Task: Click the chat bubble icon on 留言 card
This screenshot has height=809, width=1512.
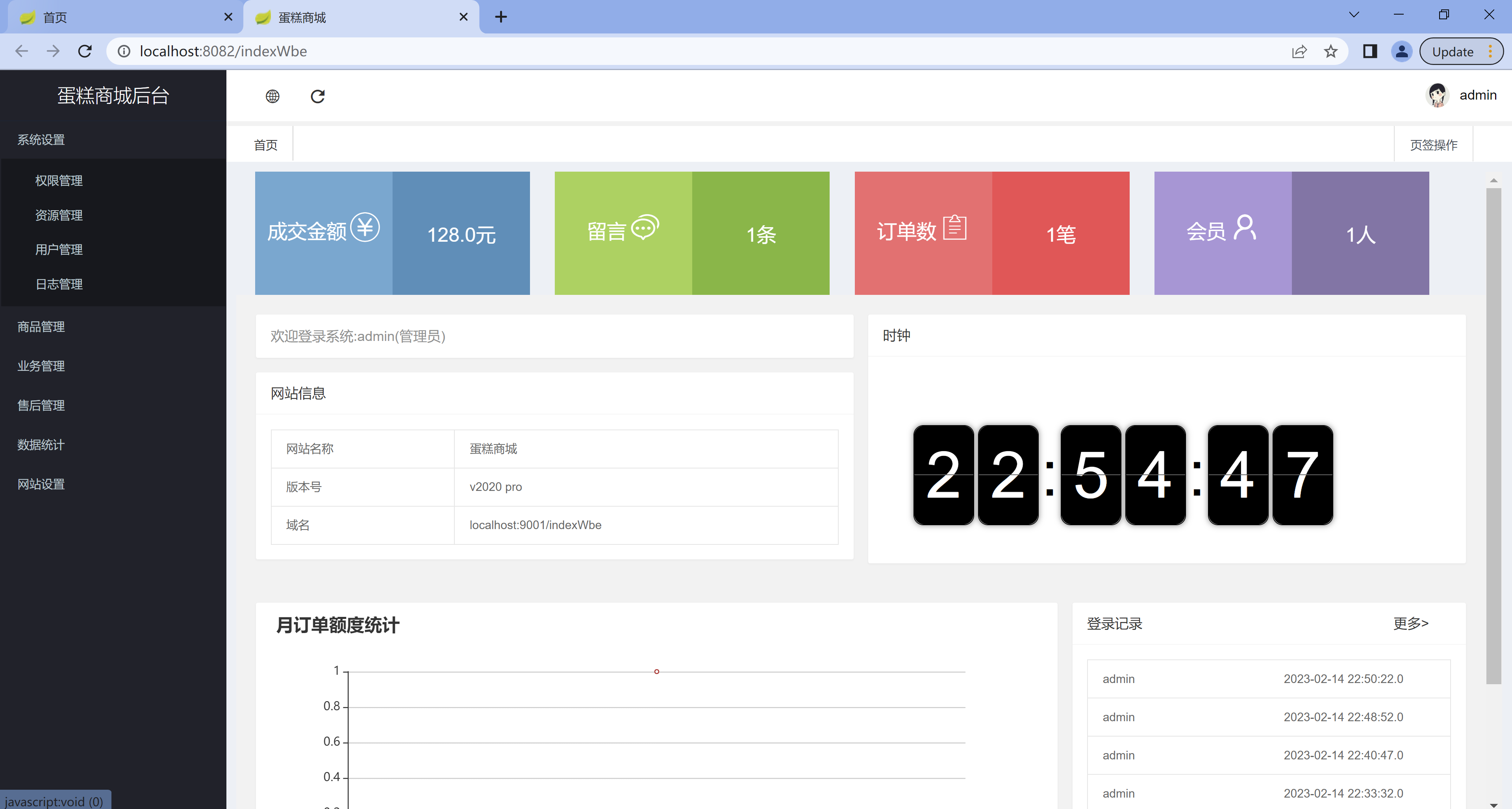Action: 645,228
